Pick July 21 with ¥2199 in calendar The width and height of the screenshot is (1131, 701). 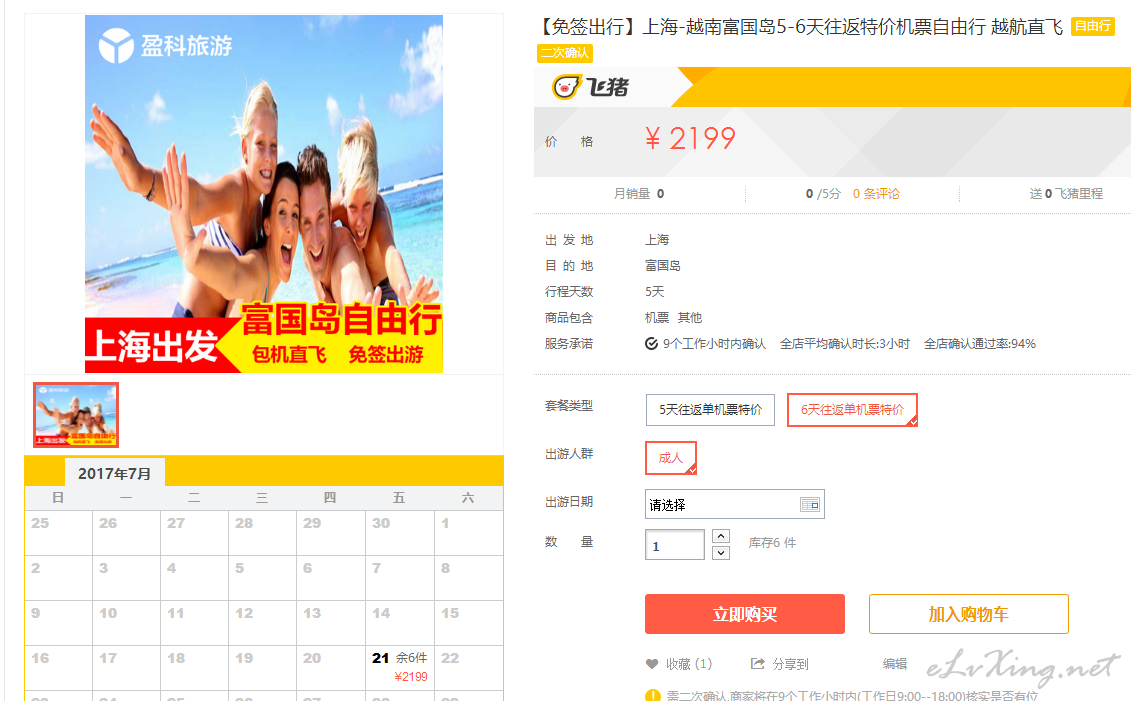coord(400,667)
